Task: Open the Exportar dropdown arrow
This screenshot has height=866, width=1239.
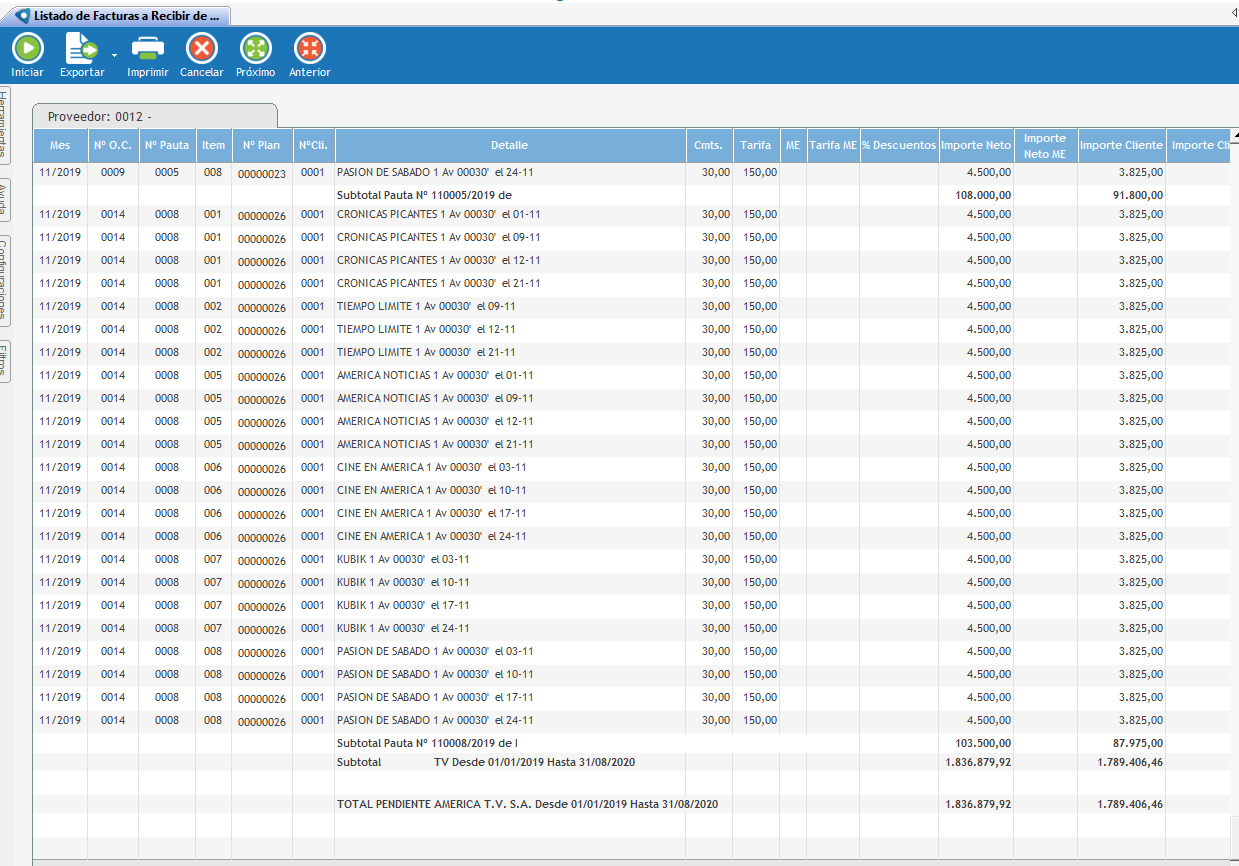Action: click(114, 55)
